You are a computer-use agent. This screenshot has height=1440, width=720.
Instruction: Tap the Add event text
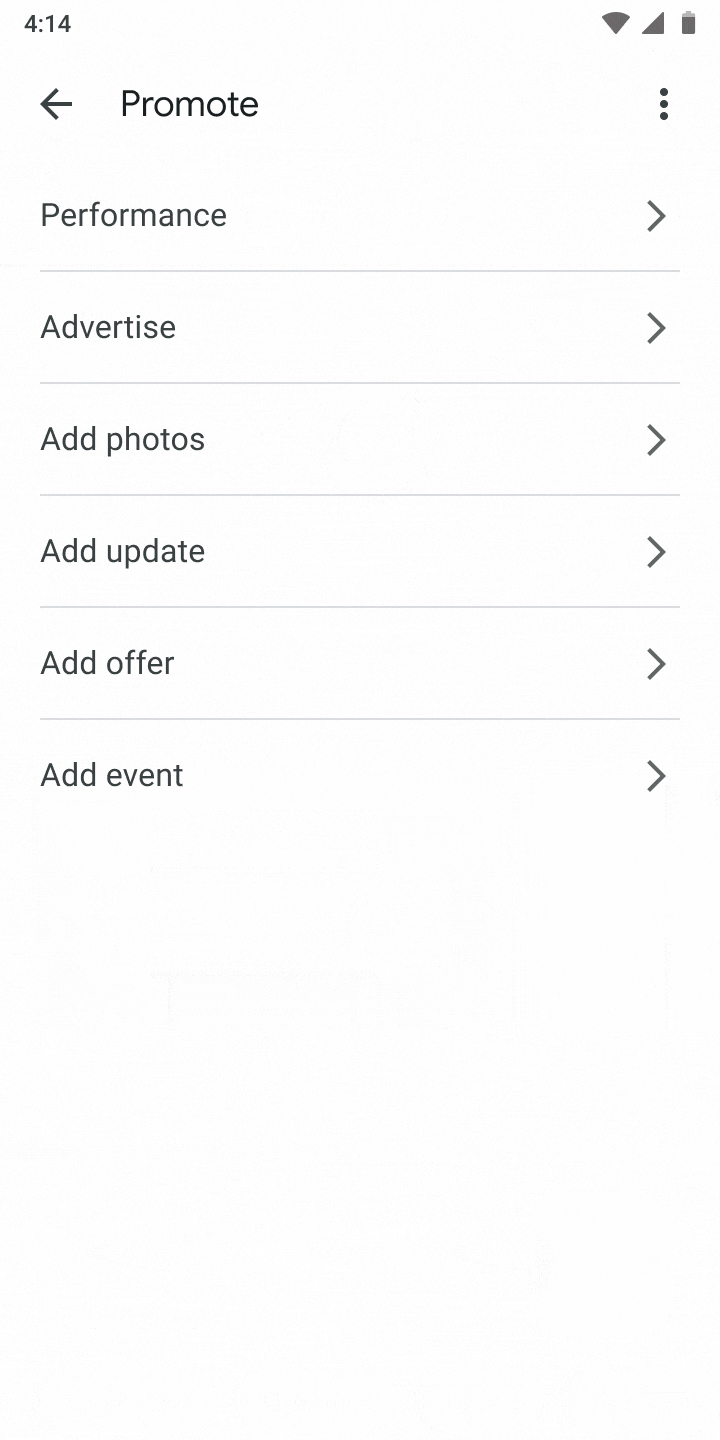point(112,776)
